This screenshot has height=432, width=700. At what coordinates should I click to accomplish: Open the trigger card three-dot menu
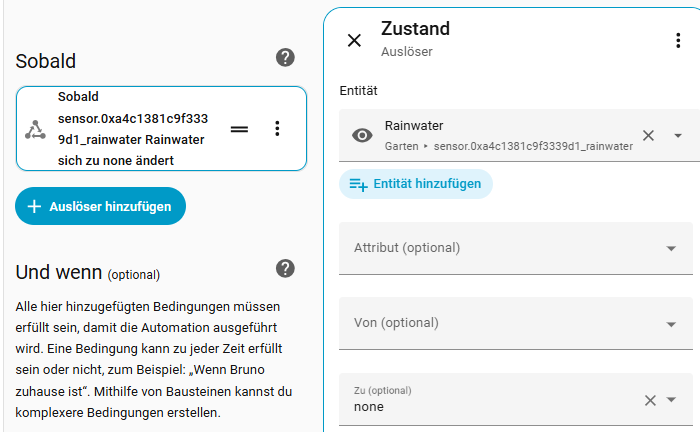278,129
